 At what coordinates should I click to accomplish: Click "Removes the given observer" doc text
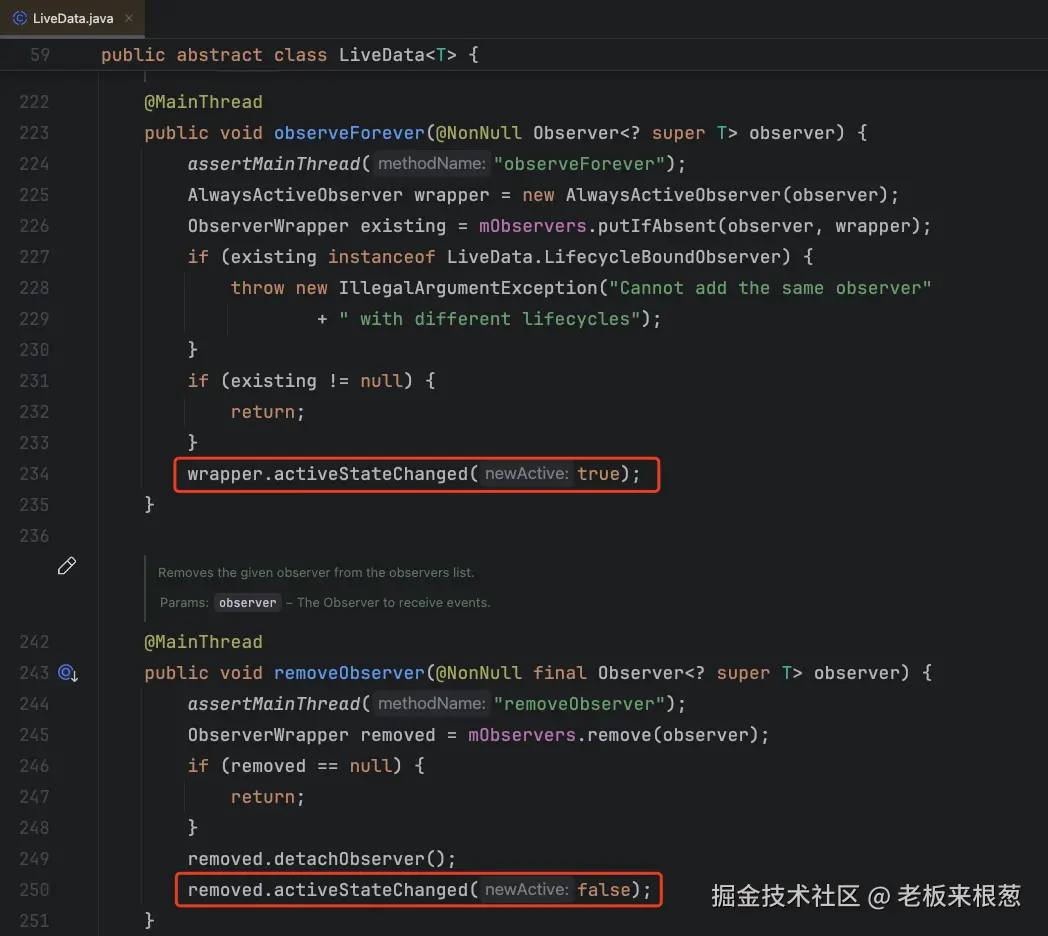click(316, 572)
